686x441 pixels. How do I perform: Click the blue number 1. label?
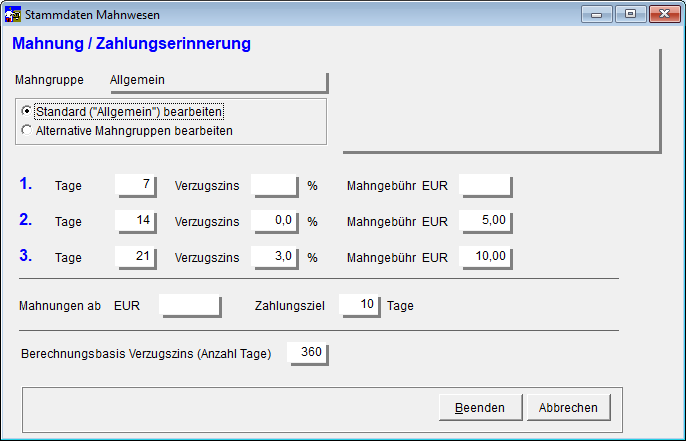26,184
